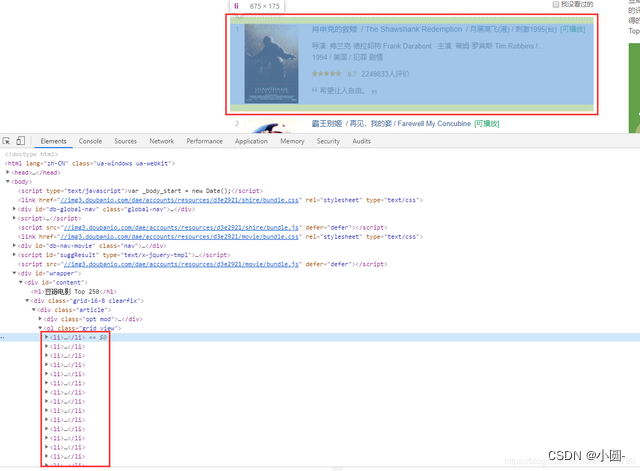Switch to the Console tab

[90, 141]
